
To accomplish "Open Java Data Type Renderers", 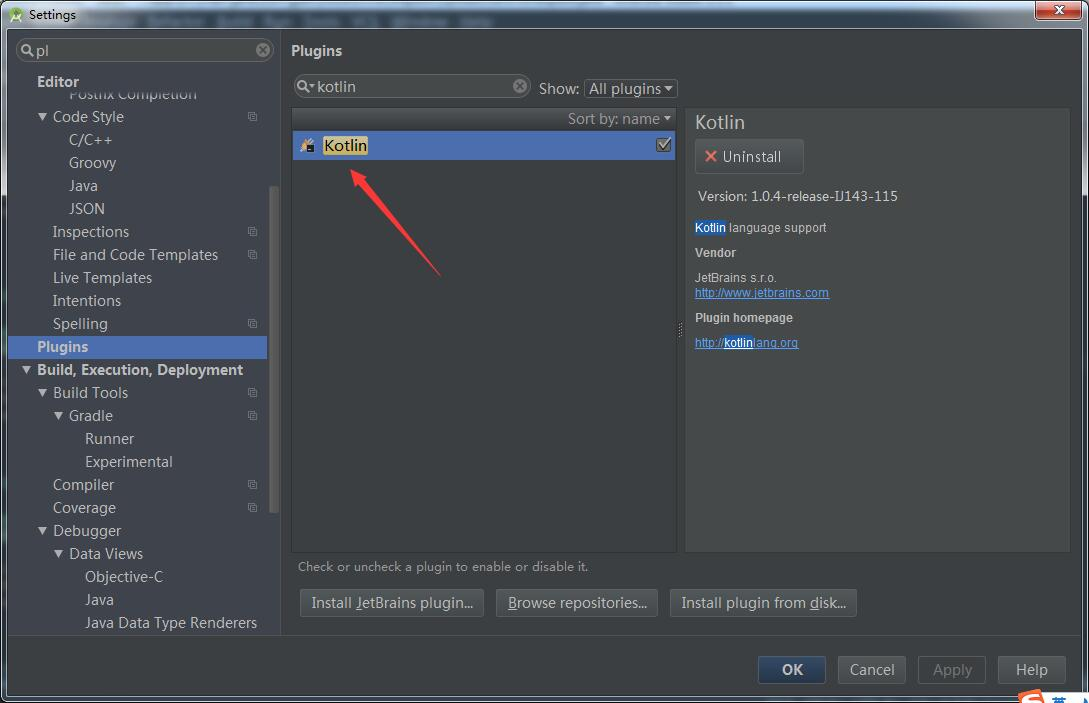I will coord(171,622).
